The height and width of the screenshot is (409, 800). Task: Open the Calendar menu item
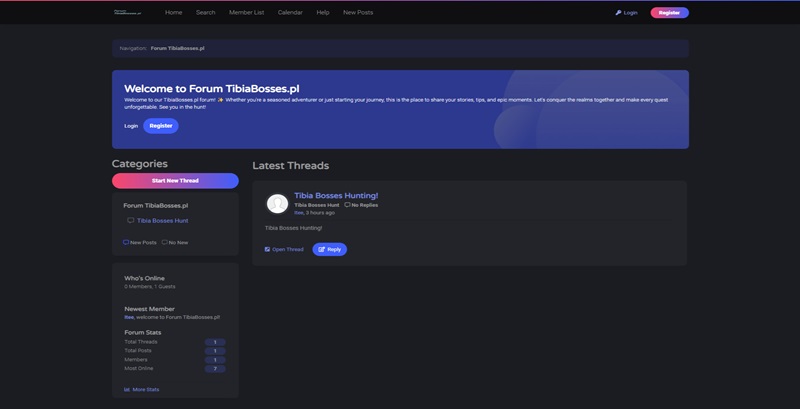point(290,12)
